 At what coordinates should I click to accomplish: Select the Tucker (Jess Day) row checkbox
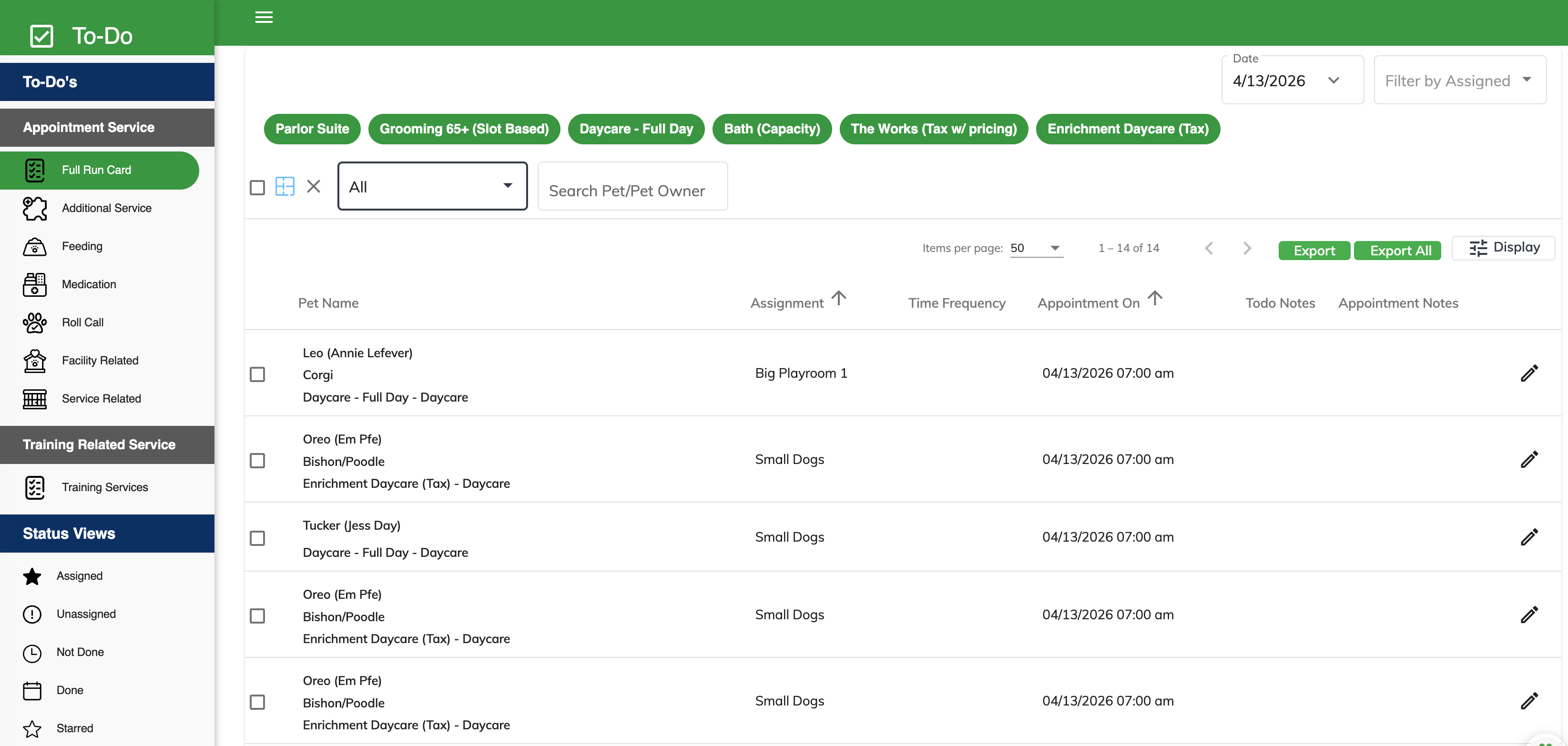click(257, 538)
